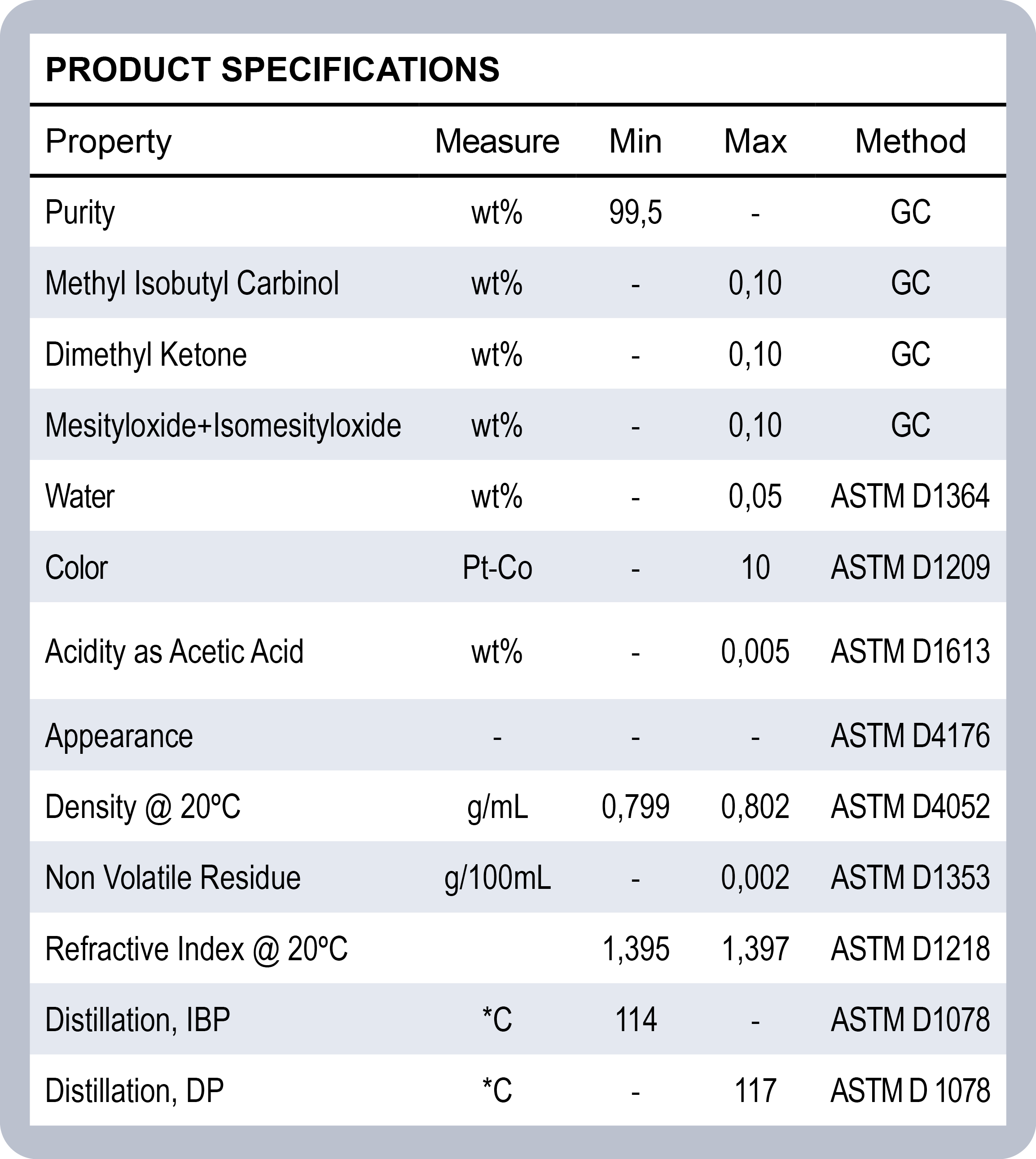Click the ASTM D4176 appearance method

(x=910, y=736)
